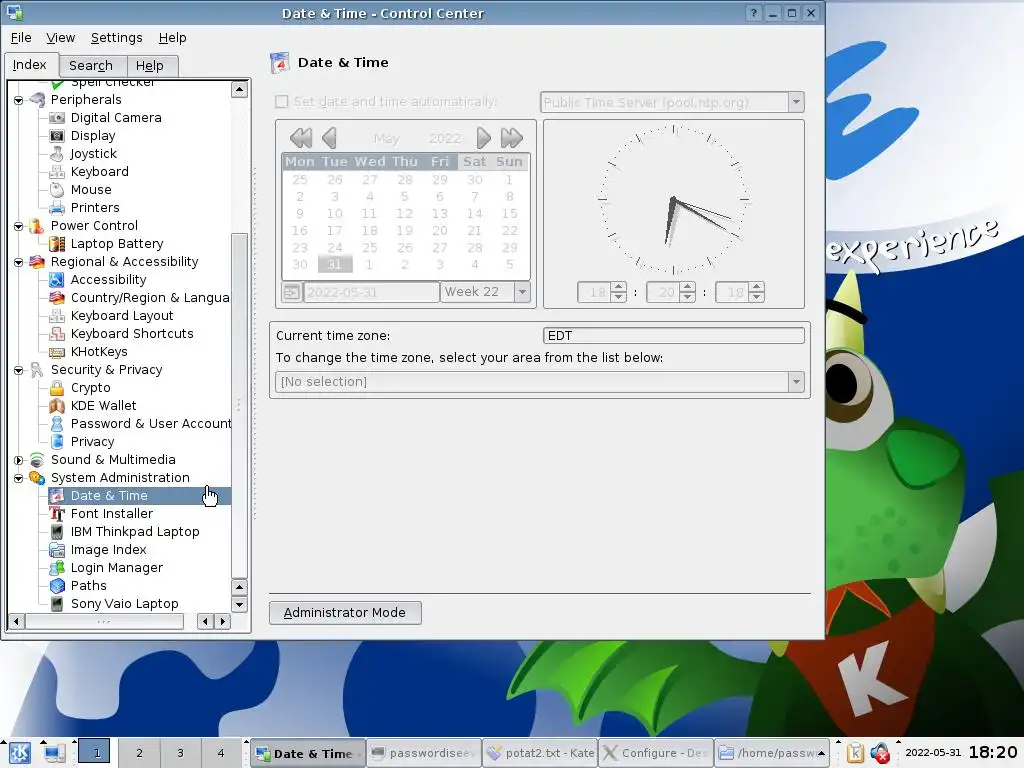Switch to the Search tab
Screen dimensions: 1024x768
[x=91, y=65]
